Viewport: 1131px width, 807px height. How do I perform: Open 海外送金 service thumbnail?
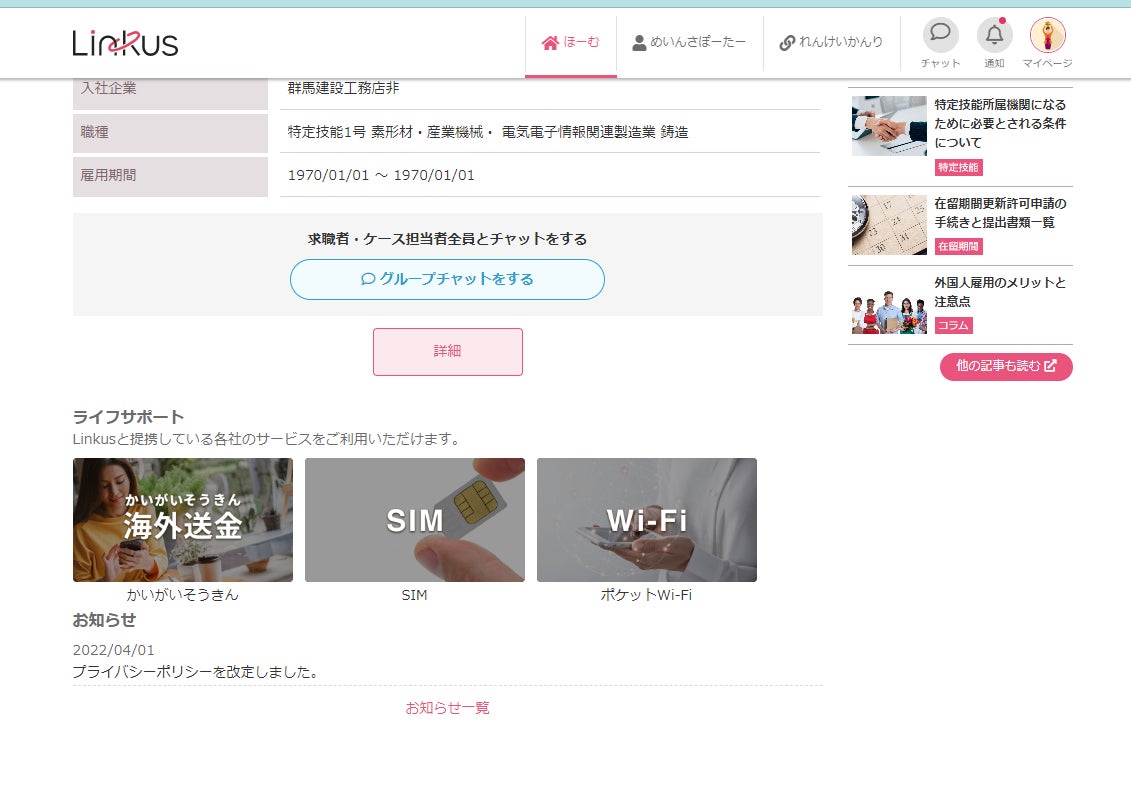click(x=182, y=519)
